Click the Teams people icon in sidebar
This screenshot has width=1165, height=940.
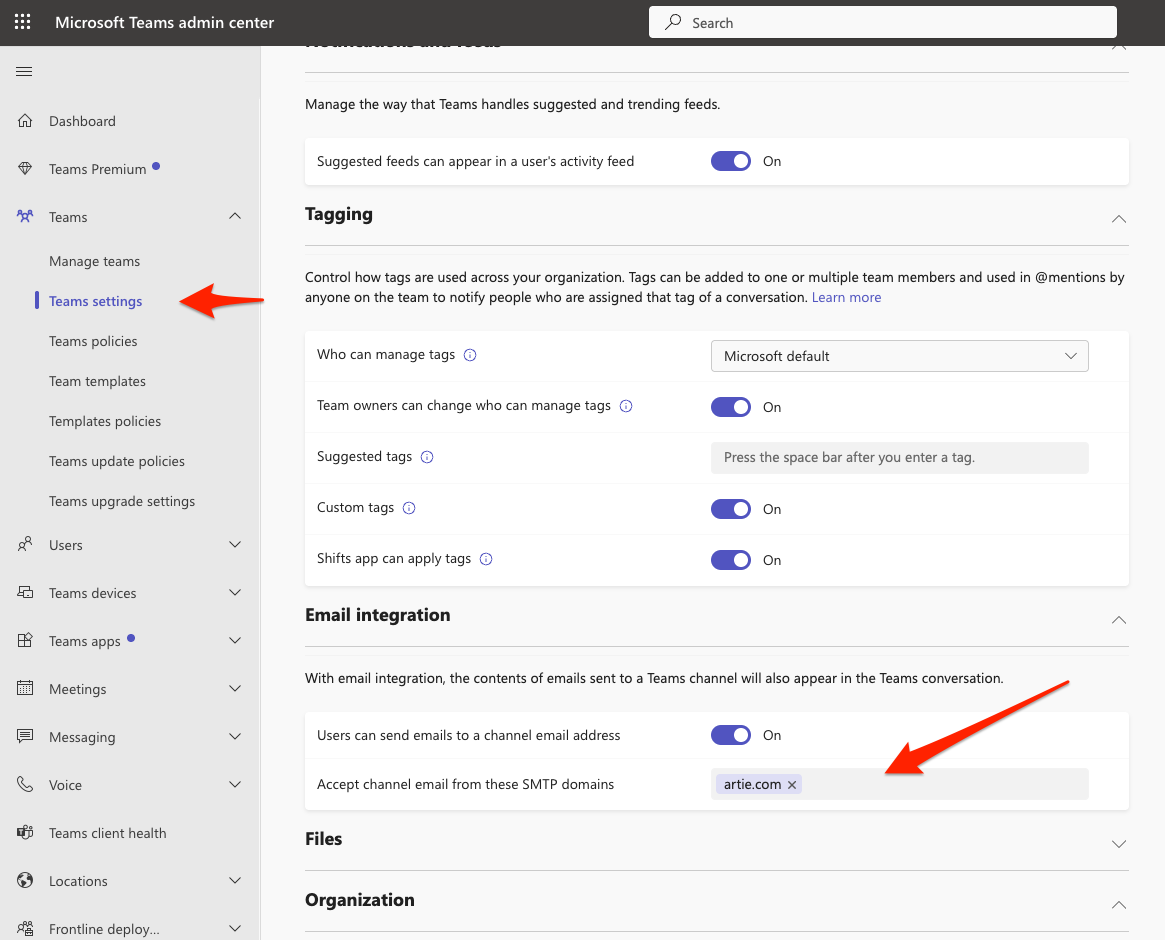click(25, 216)
